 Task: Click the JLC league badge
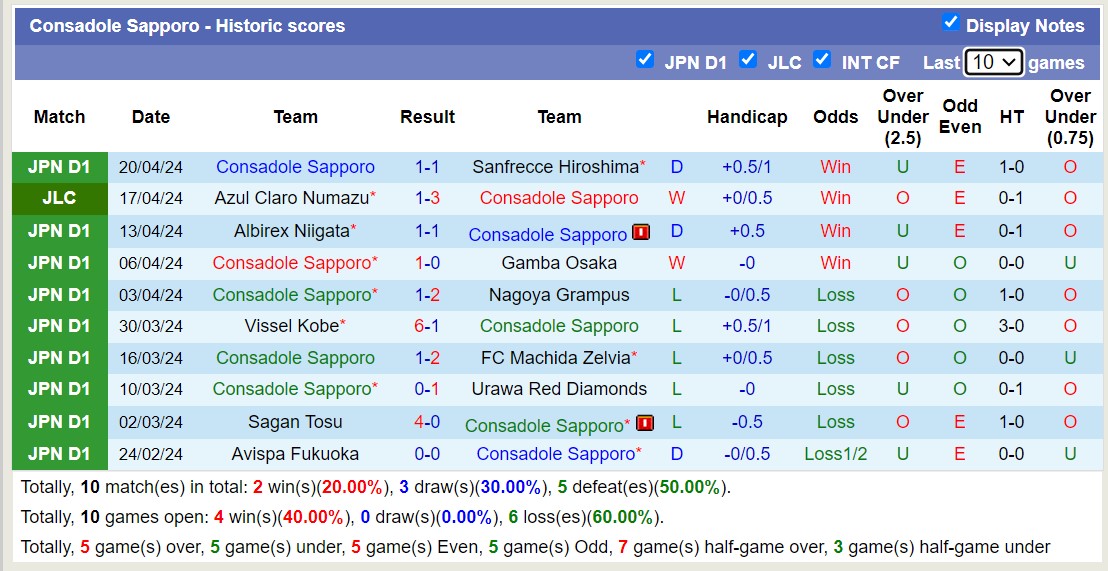(x=59, y=198)
